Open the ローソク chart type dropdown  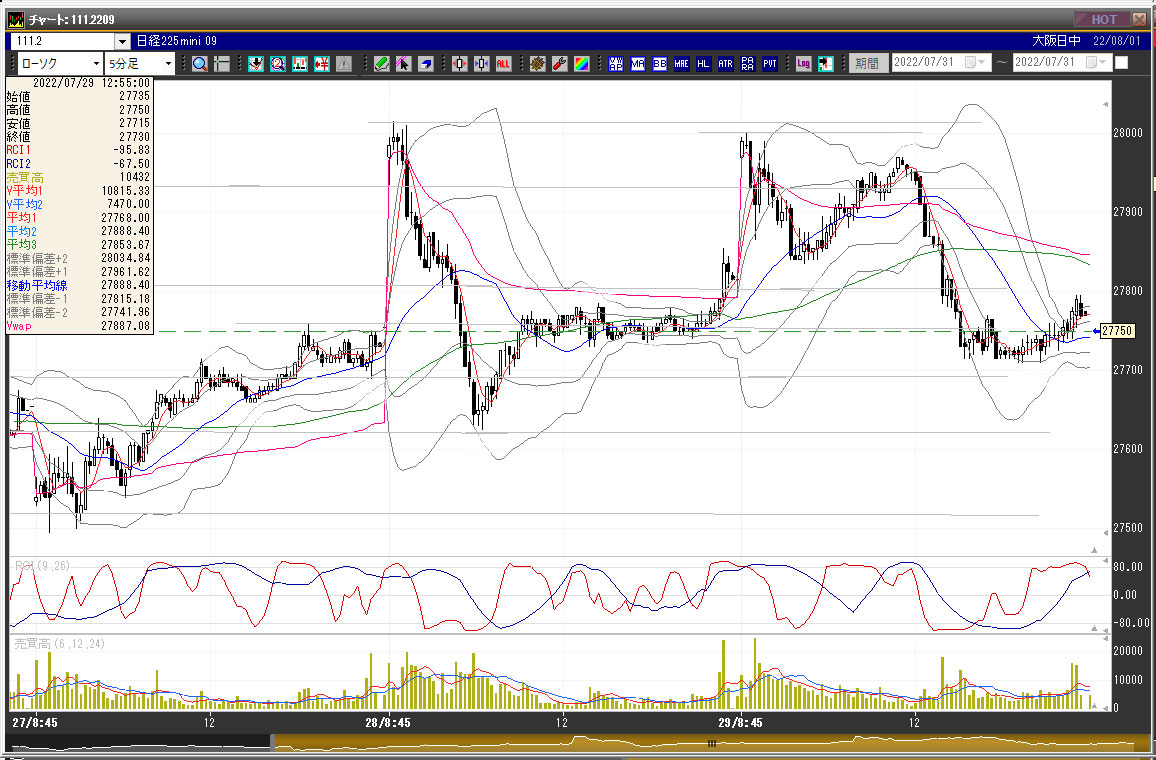tap(96, 63)
